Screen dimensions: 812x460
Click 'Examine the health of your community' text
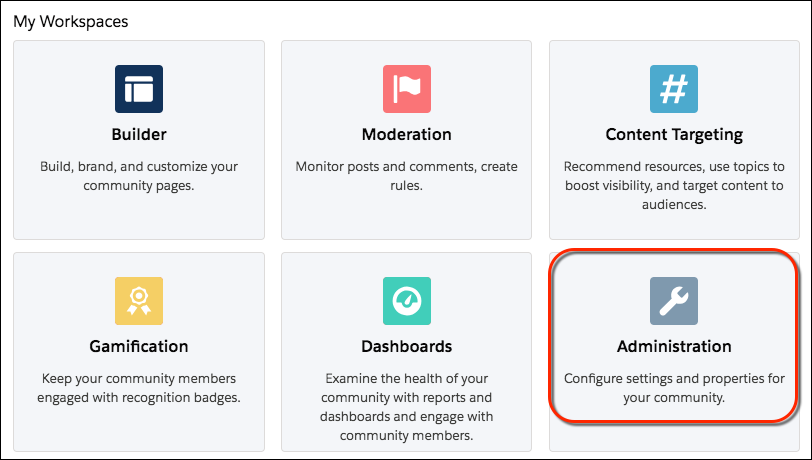click(407, 407)
